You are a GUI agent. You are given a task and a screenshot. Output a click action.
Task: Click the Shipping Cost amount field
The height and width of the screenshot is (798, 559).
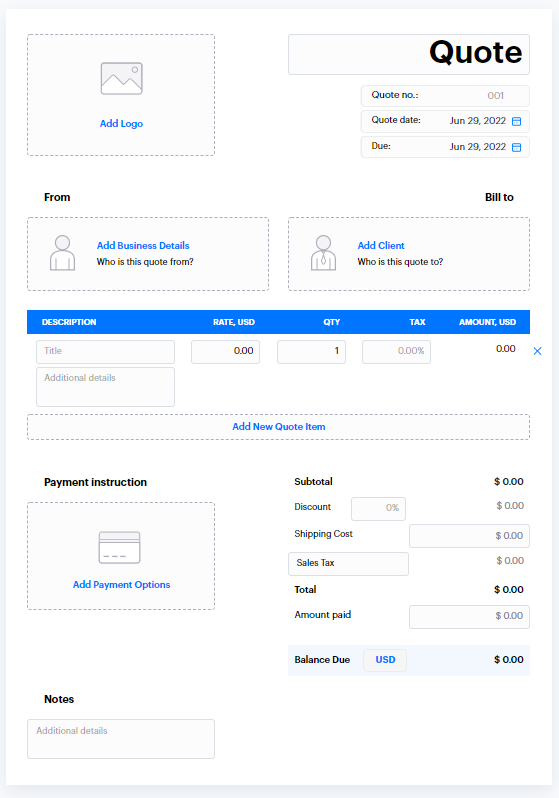point(469,536)
